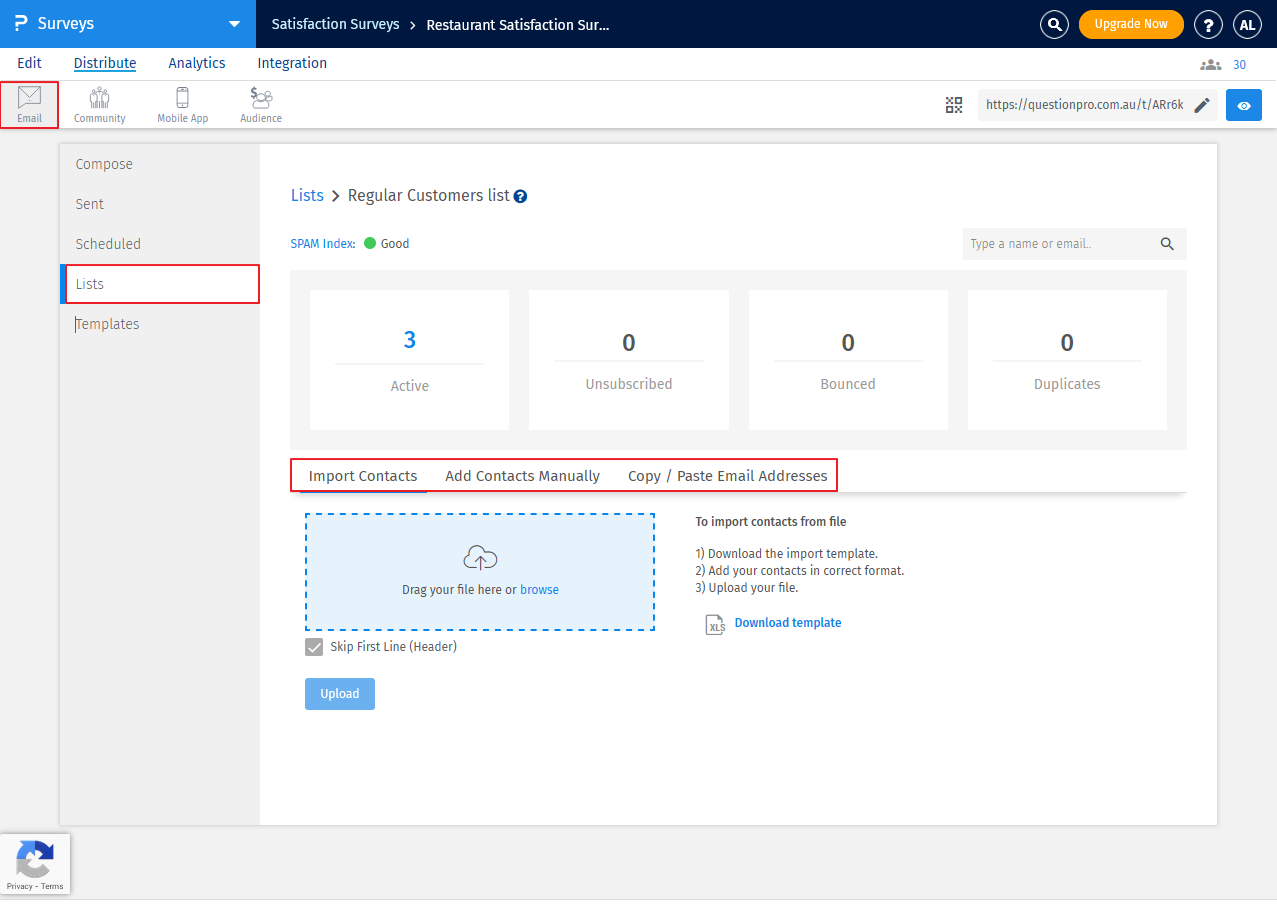Select the Community distribution icon

click(99, 105)
